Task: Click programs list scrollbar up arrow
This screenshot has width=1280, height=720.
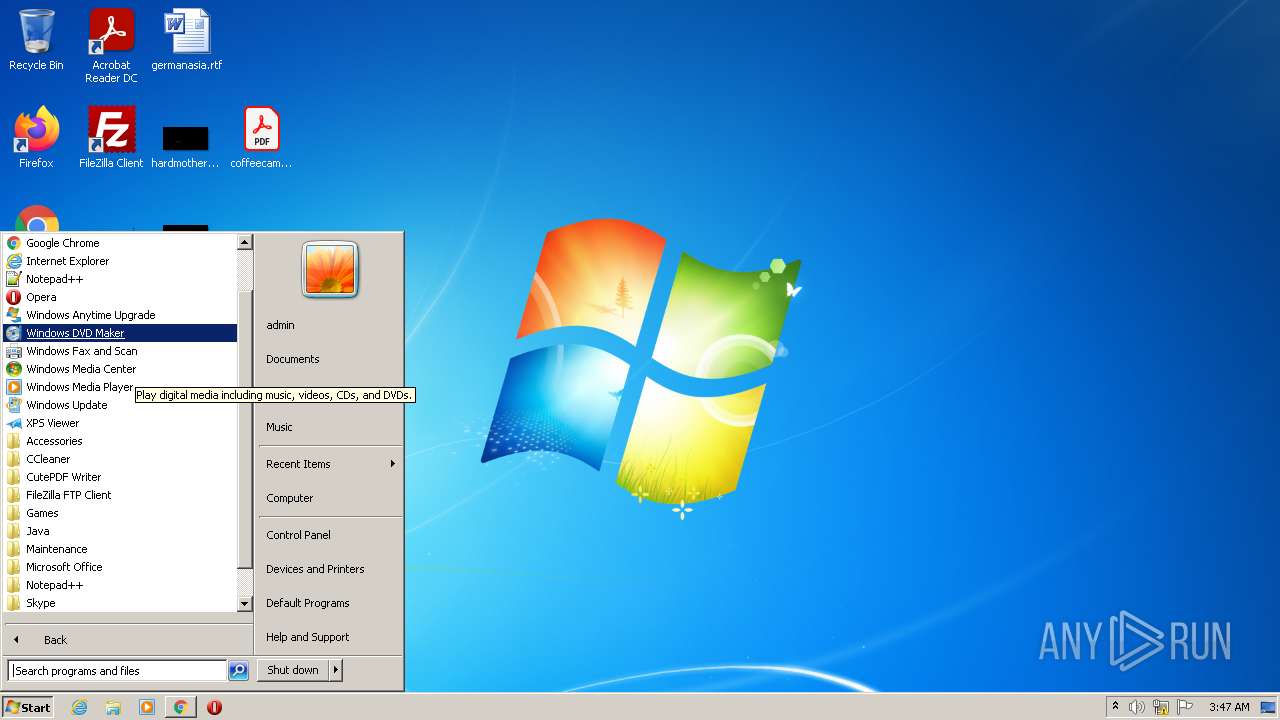Action: [244, 242]
